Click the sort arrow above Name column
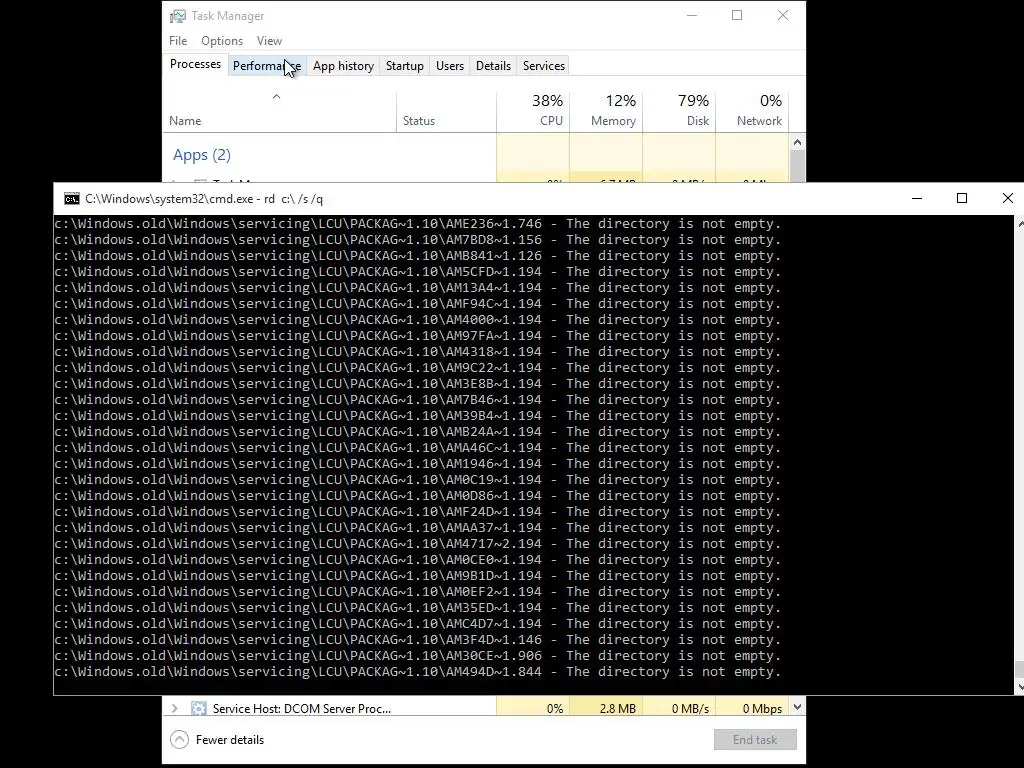 [276, 97]
